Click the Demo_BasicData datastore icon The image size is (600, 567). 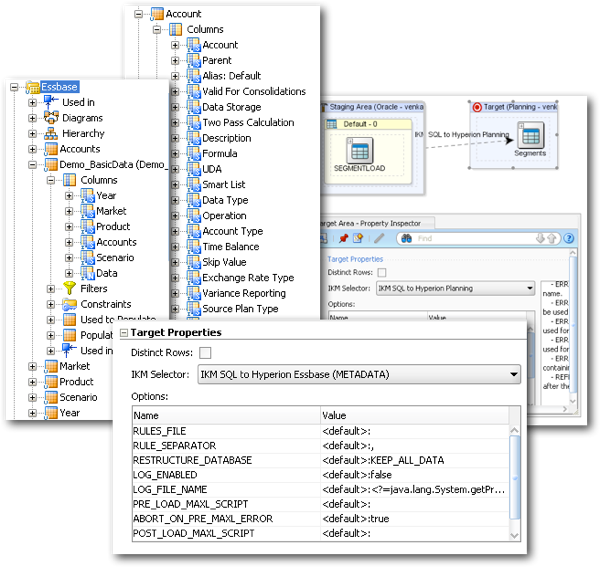coord(51,165)
